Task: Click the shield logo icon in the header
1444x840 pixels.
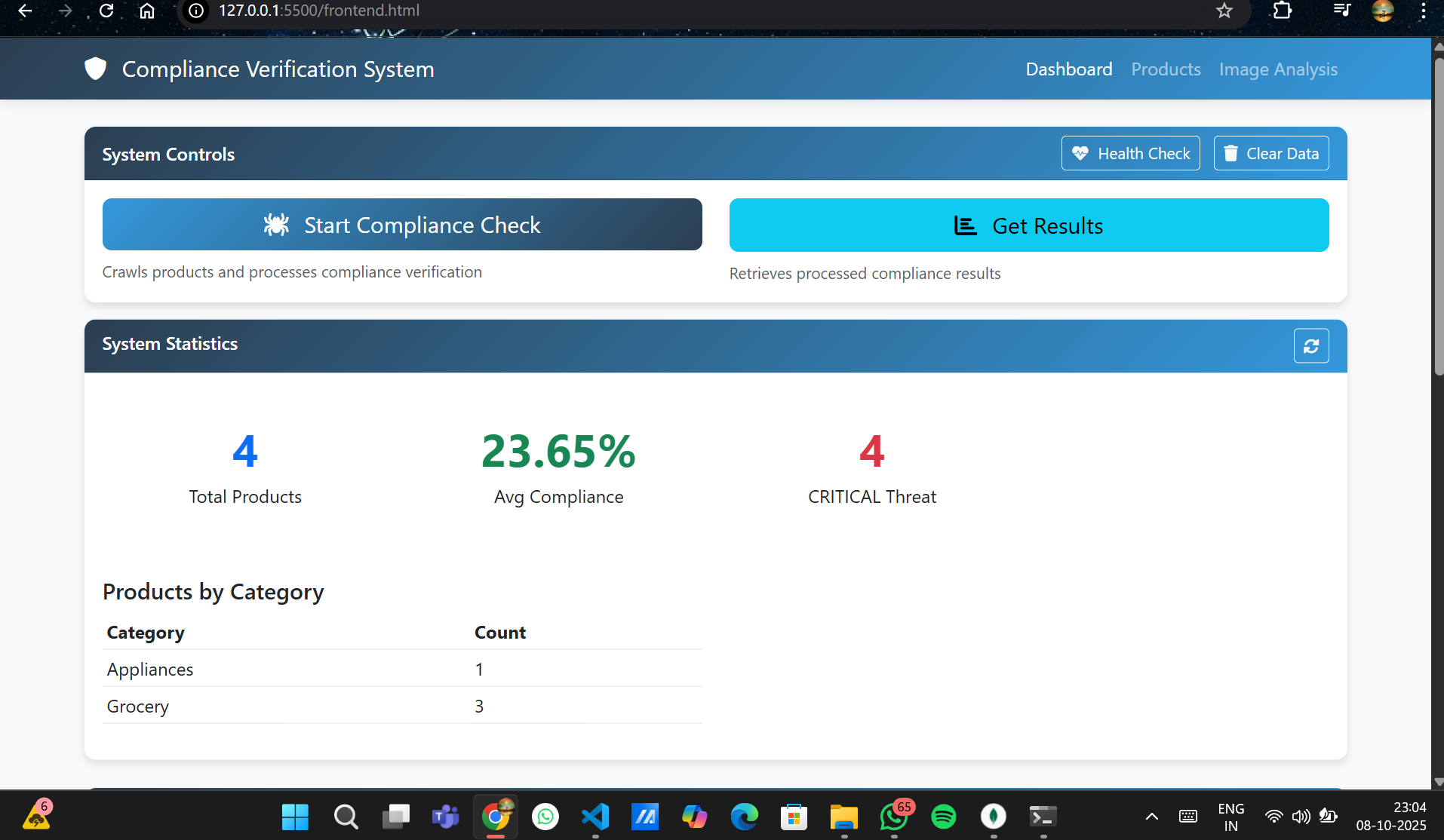Action: 95,68
